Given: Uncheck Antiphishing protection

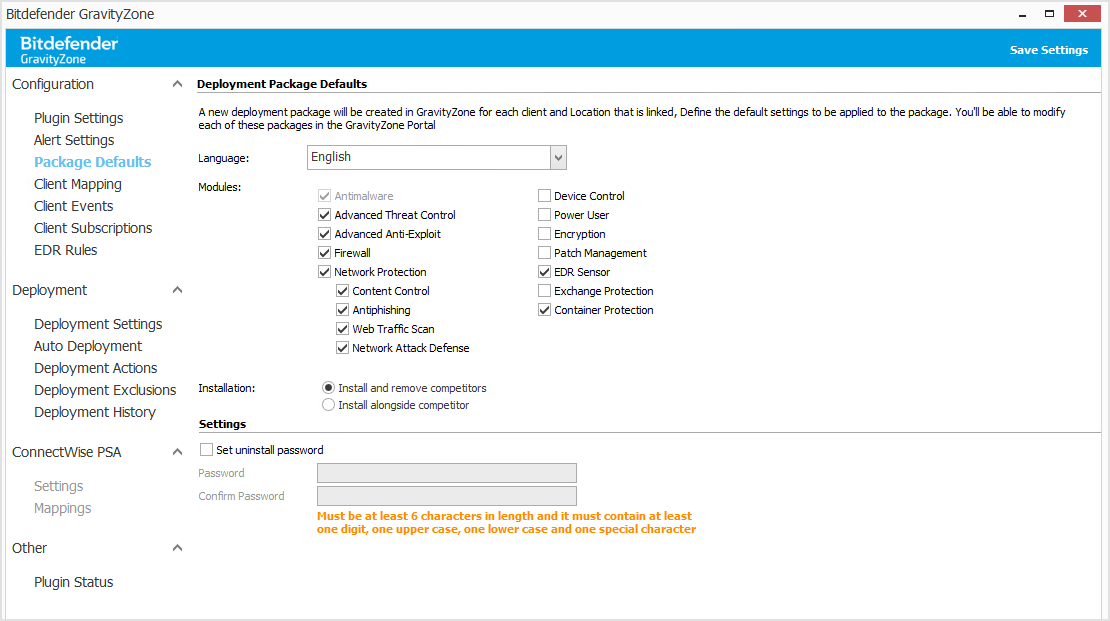Looking at the screenshot, I should coord(342,309).
